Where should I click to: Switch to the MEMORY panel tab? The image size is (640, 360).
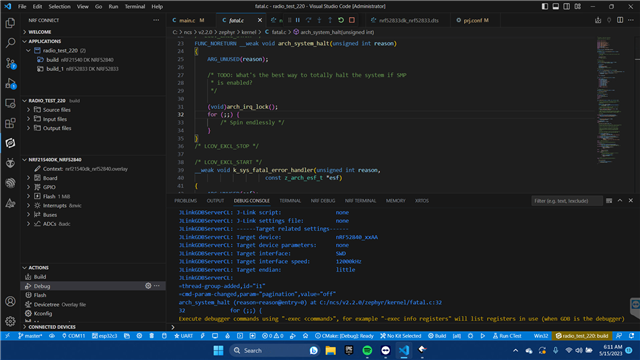(396, 201)
